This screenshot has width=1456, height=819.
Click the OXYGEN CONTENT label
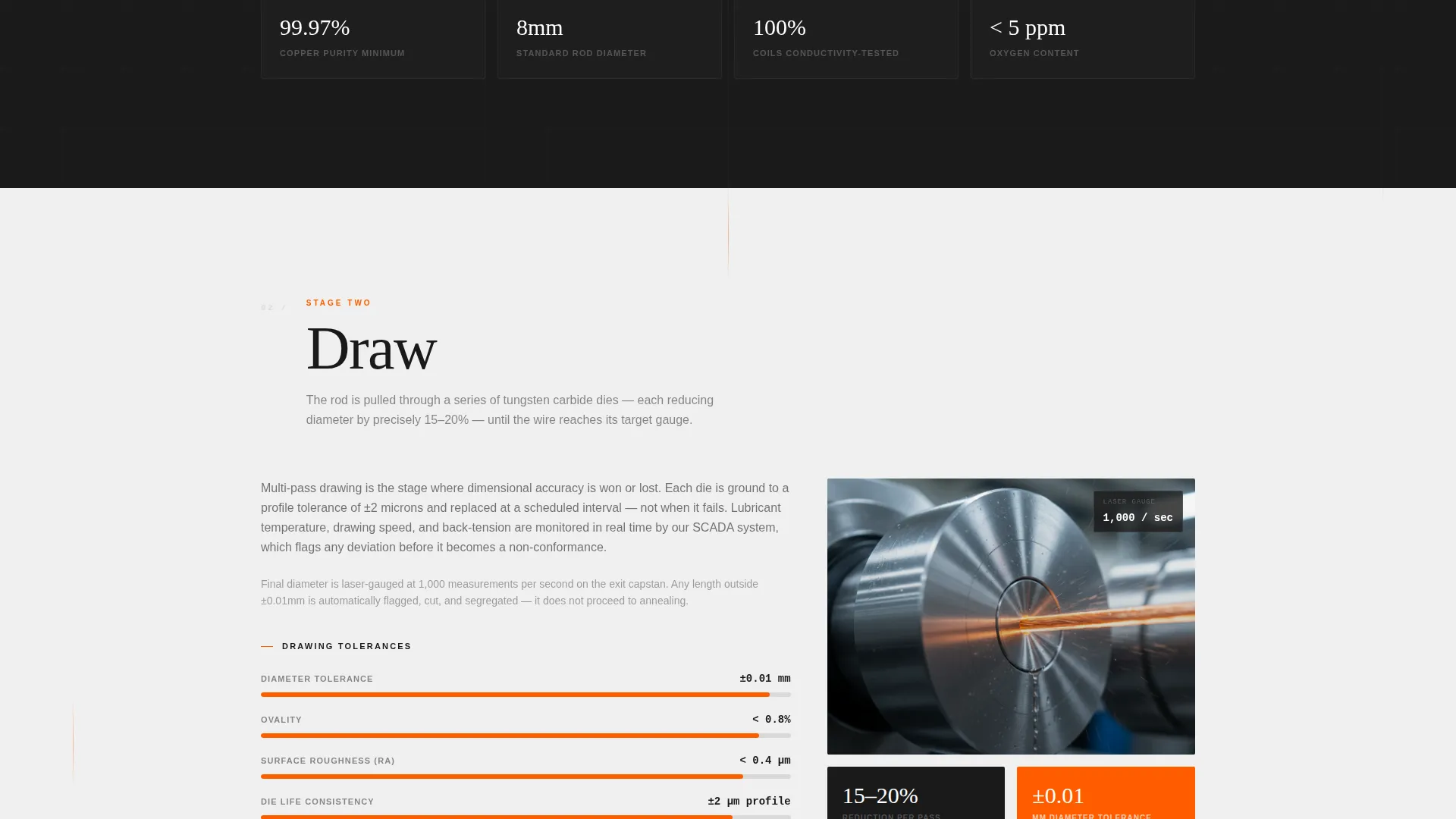coord(1034,53)
